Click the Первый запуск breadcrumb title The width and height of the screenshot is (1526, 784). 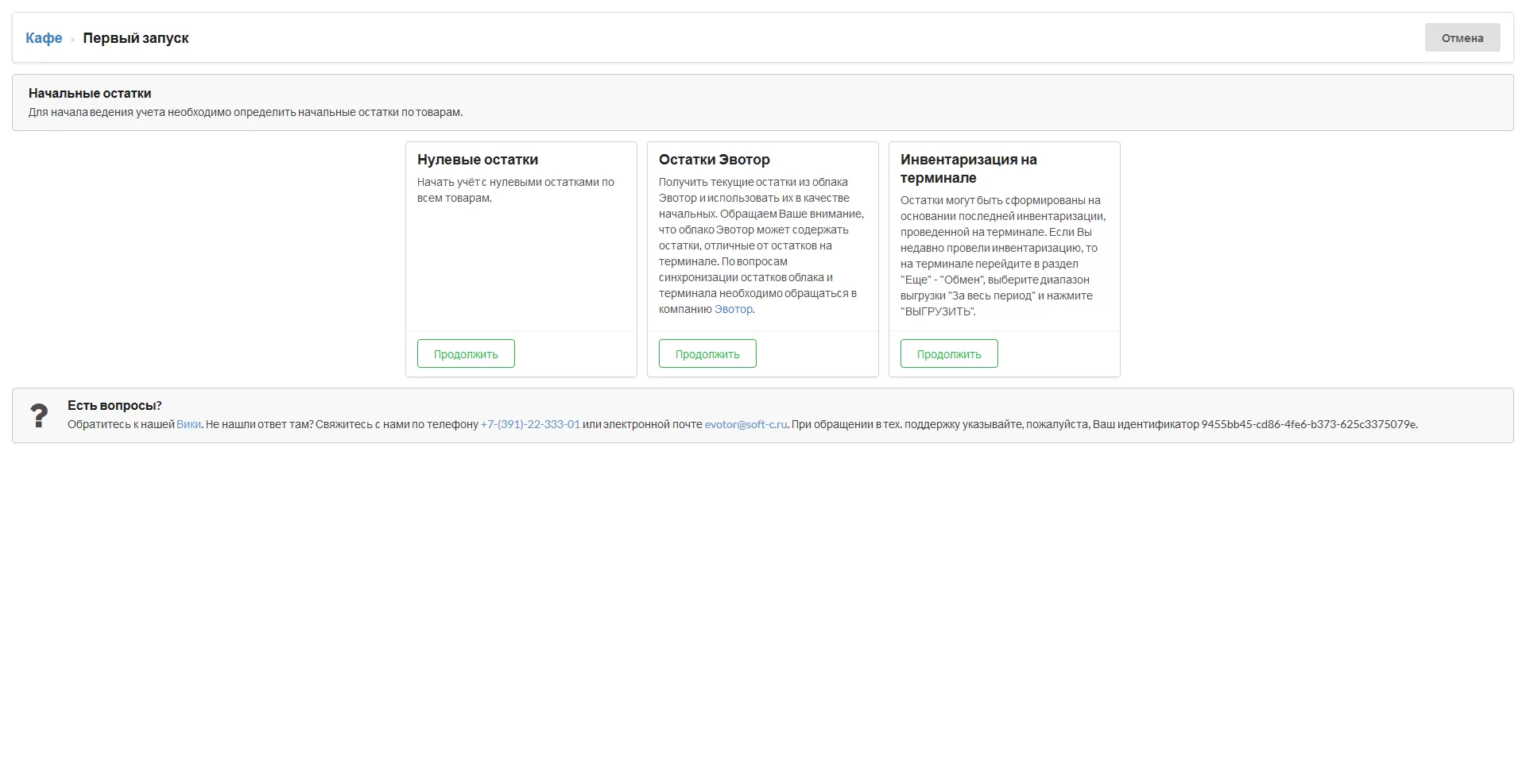(x=136, y=38)
